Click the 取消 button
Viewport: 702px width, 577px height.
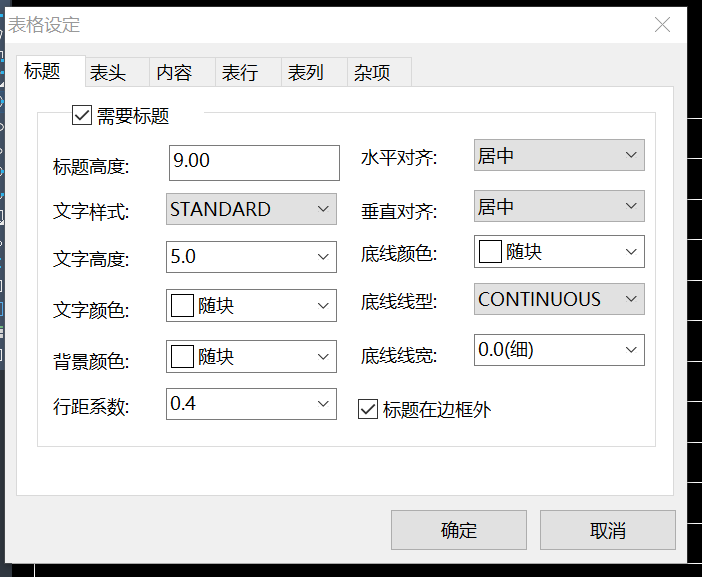(x=608, y=530)
